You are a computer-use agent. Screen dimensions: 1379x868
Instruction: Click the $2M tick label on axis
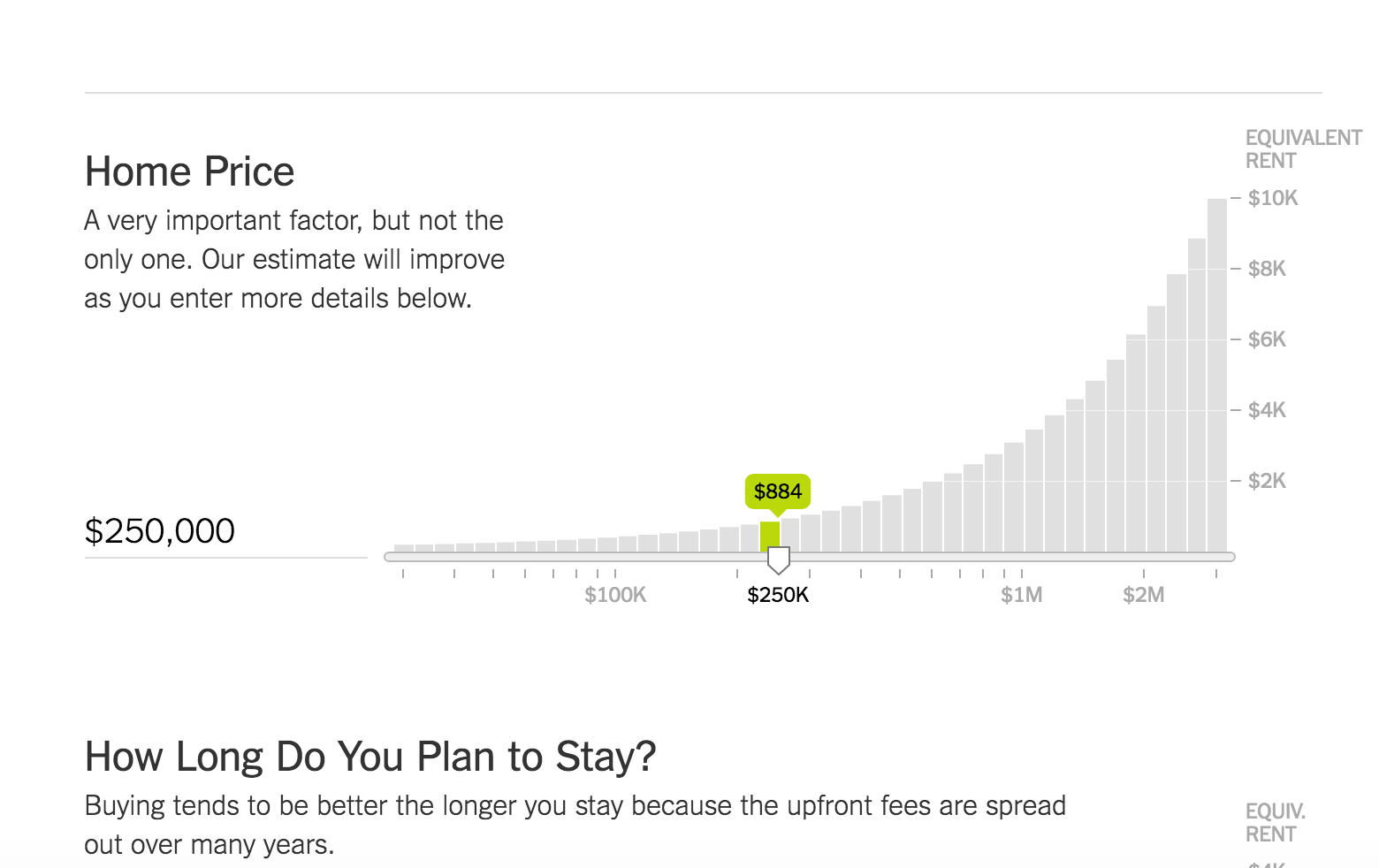point(1143,595)
